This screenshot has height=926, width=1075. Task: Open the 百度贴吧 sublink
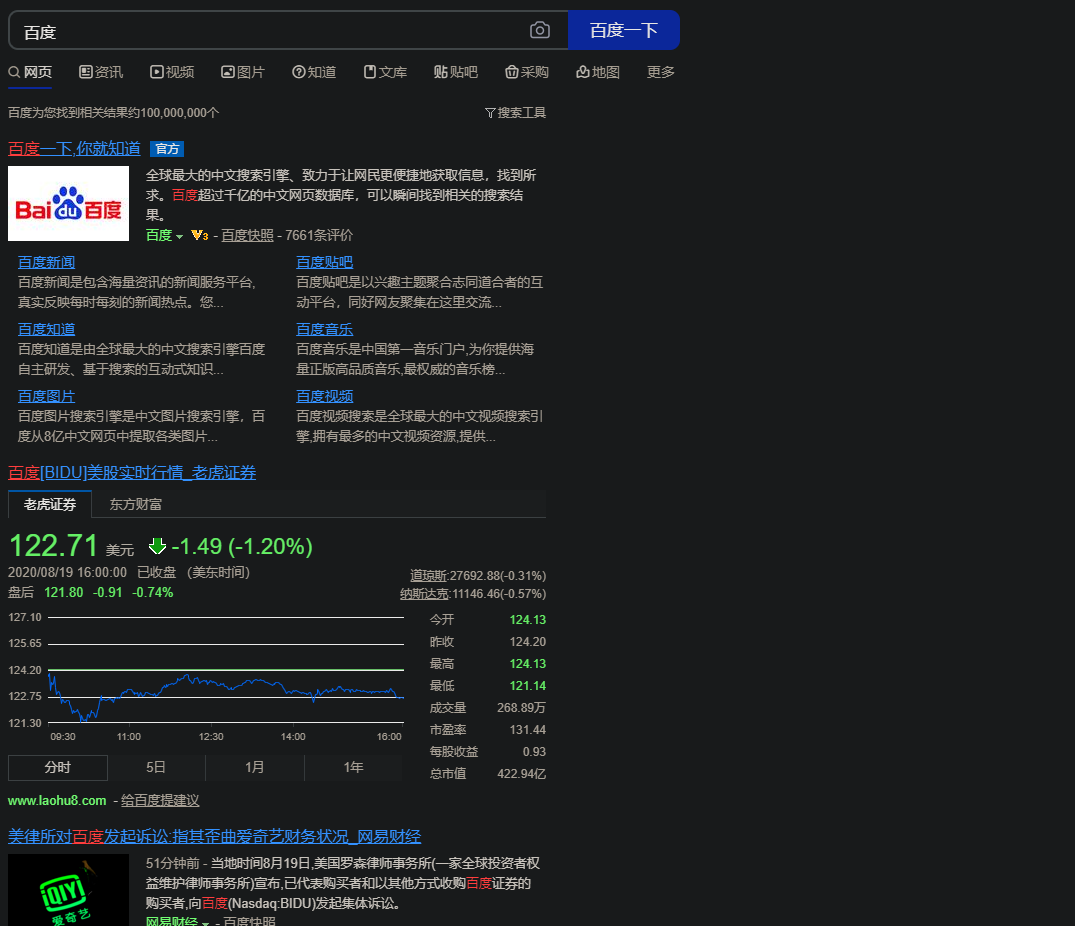(324, 262)
